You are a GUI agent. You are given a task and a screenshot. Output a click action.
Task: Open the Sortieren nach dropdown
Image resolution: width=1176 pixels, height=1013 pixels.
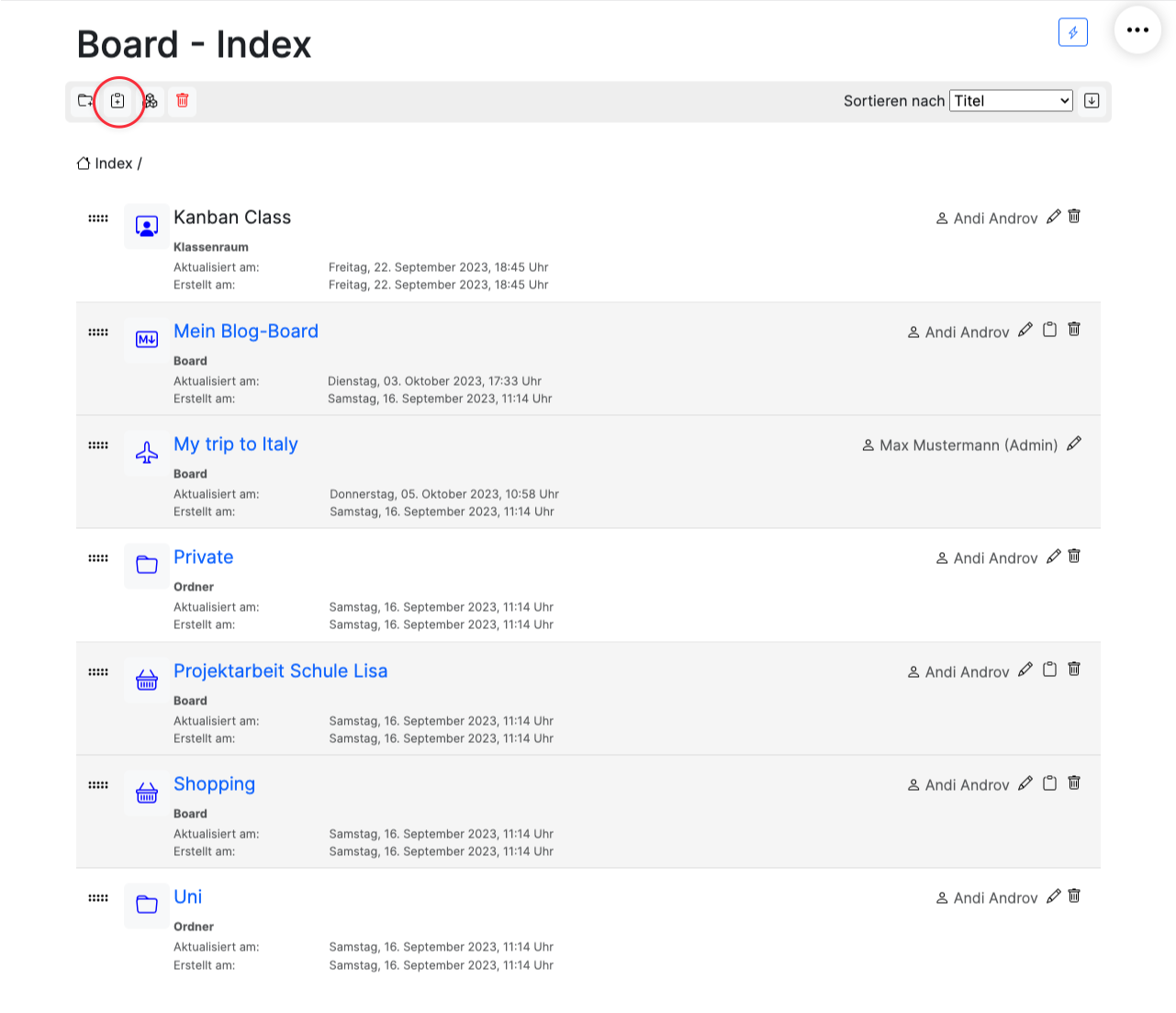click(1010, 100)
